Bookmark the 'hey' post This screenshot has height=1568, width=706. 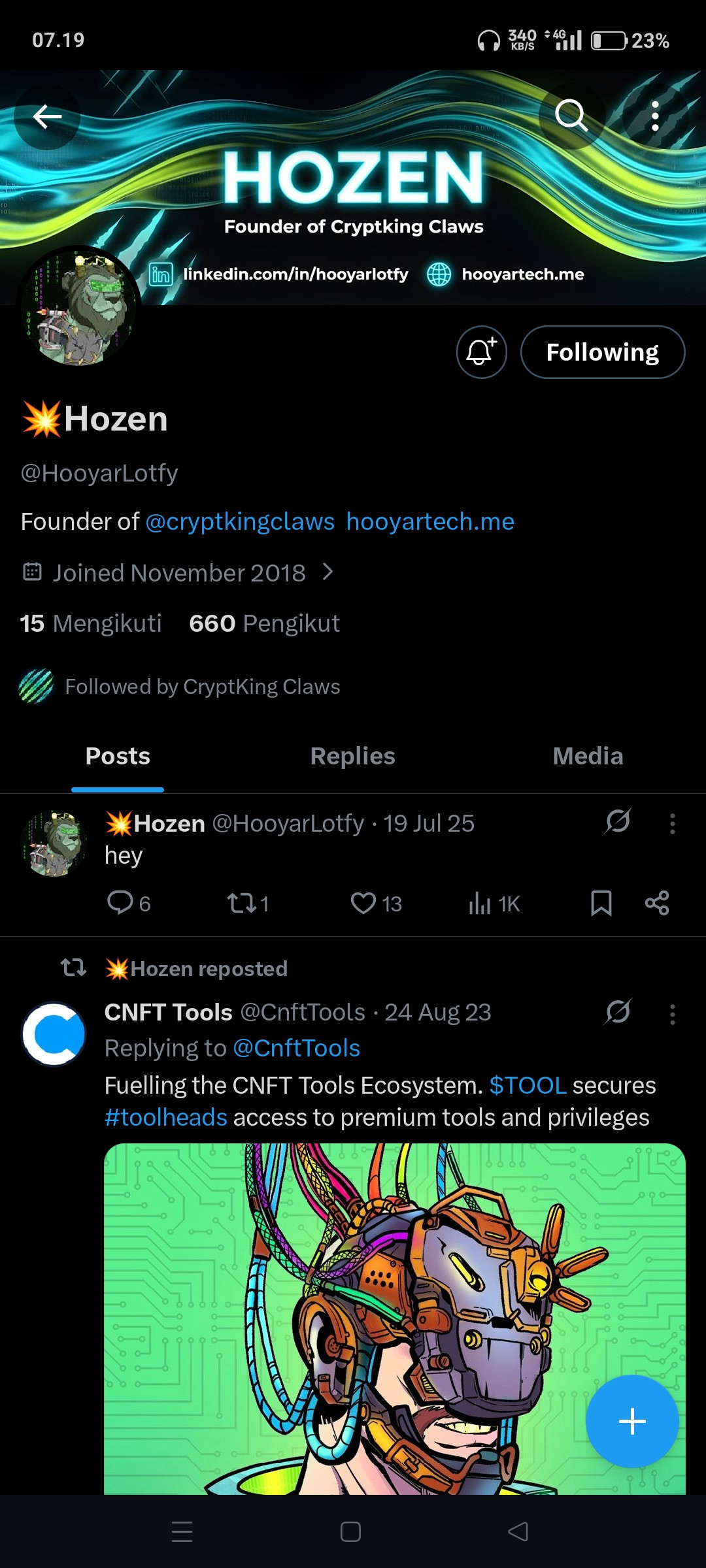pos(601,903)
